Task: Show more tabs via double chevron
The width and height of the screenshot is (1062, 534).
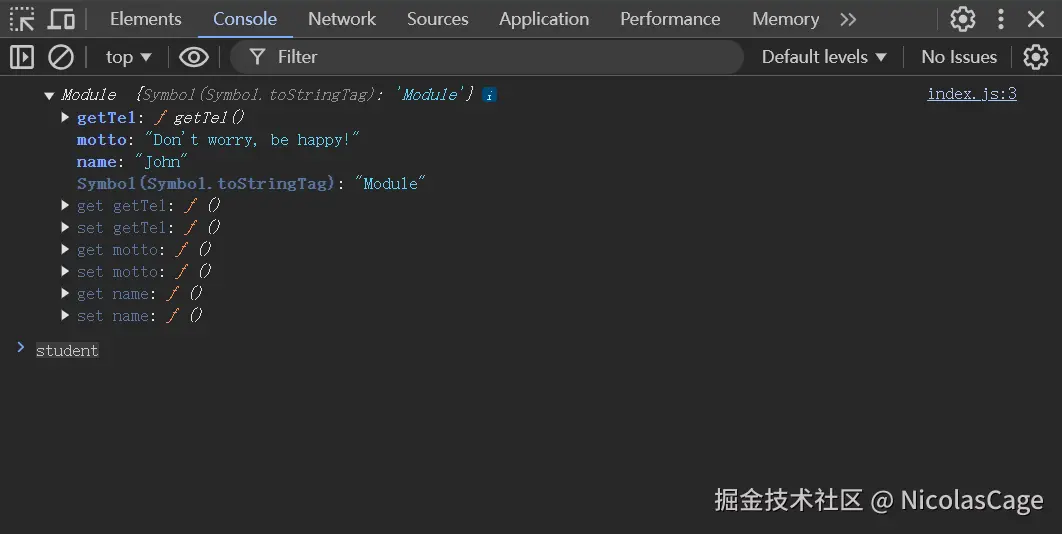Action: [848, 19]
